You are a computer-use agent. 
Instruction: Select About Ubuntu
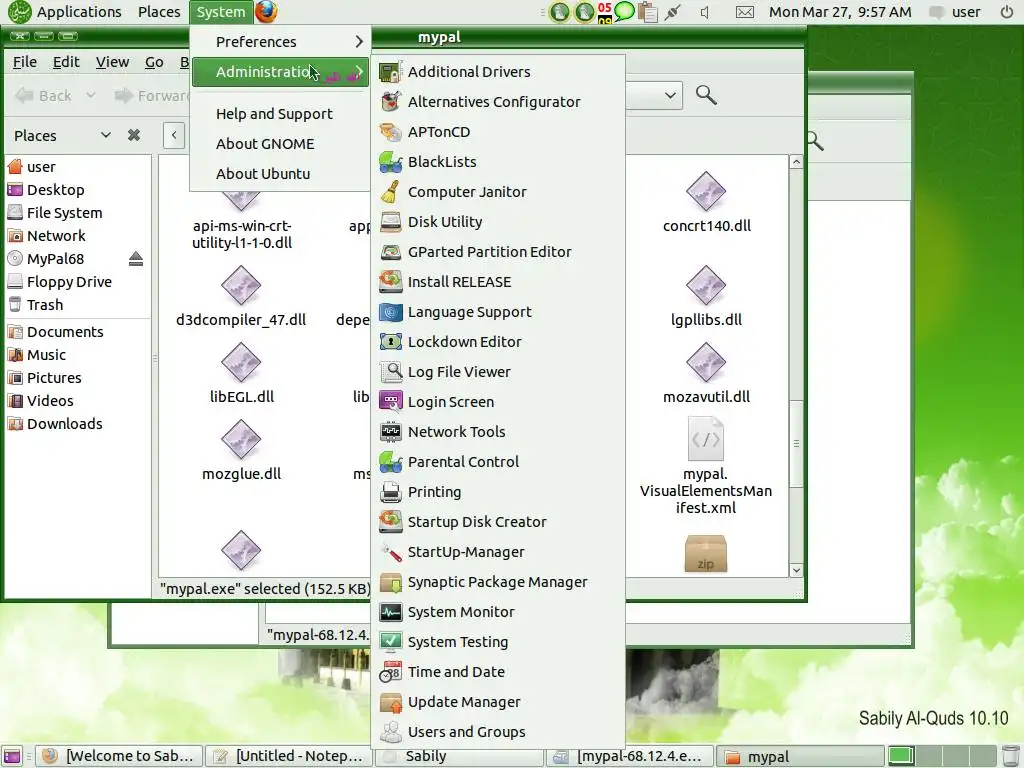pyautogui.click(x=281, y=174)
